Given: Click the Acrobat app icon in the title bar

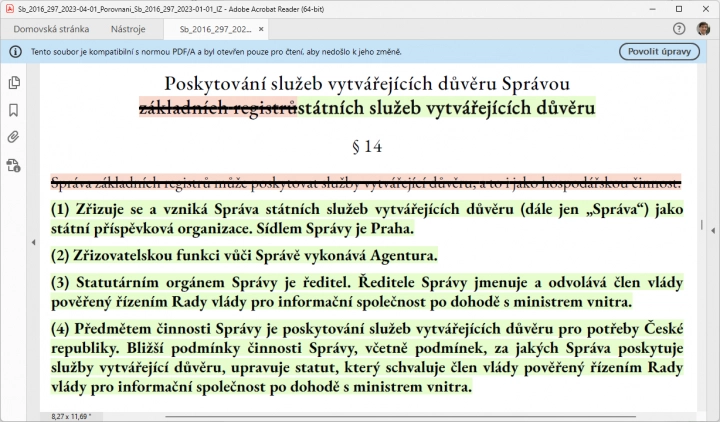Looking at the screenshot, I should point(9,9).
